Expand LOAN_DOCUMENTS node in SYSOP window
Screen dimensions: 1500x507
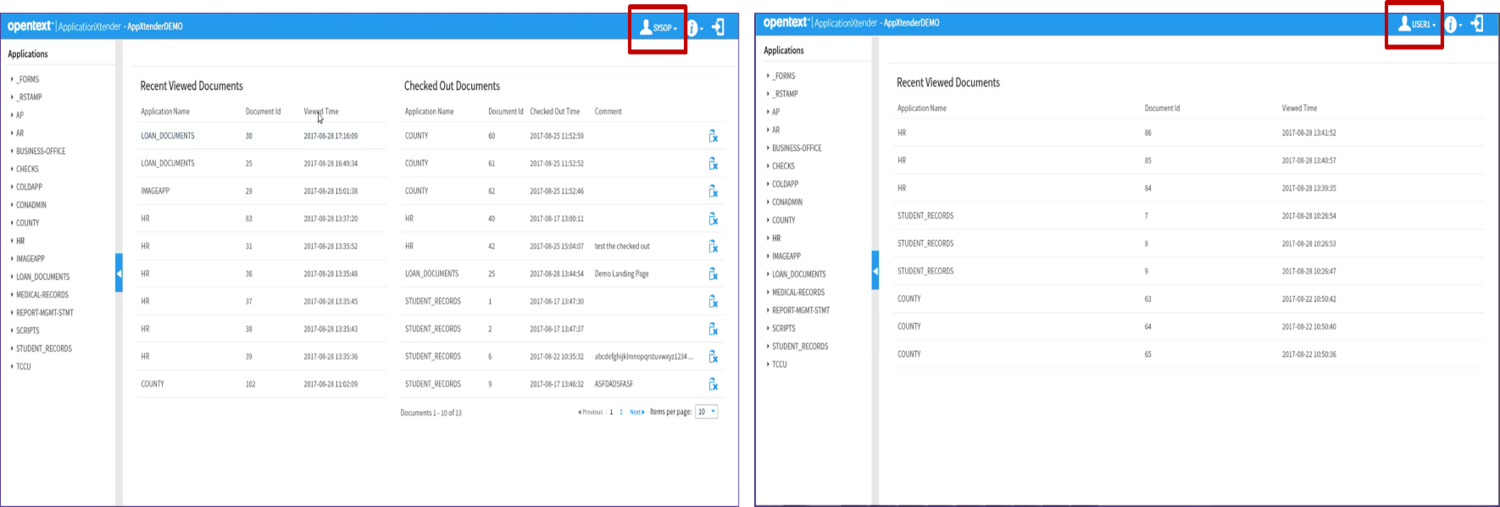click(x=12, y=277)
